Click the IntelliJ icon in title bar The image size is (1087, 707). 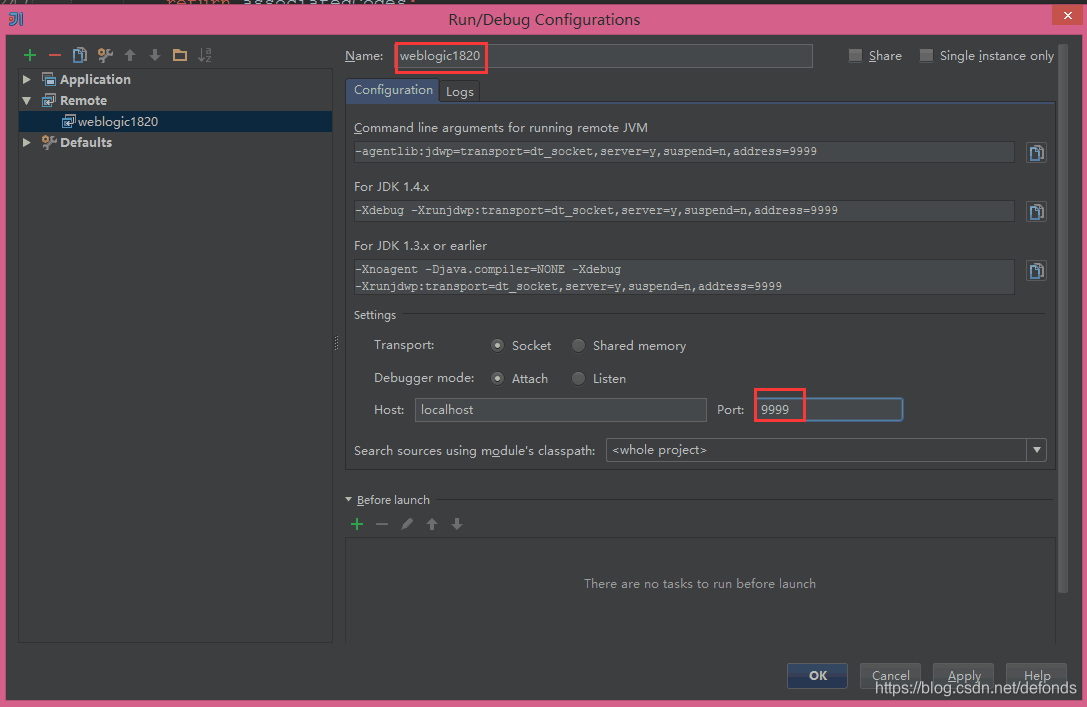[x=16, y=19]
